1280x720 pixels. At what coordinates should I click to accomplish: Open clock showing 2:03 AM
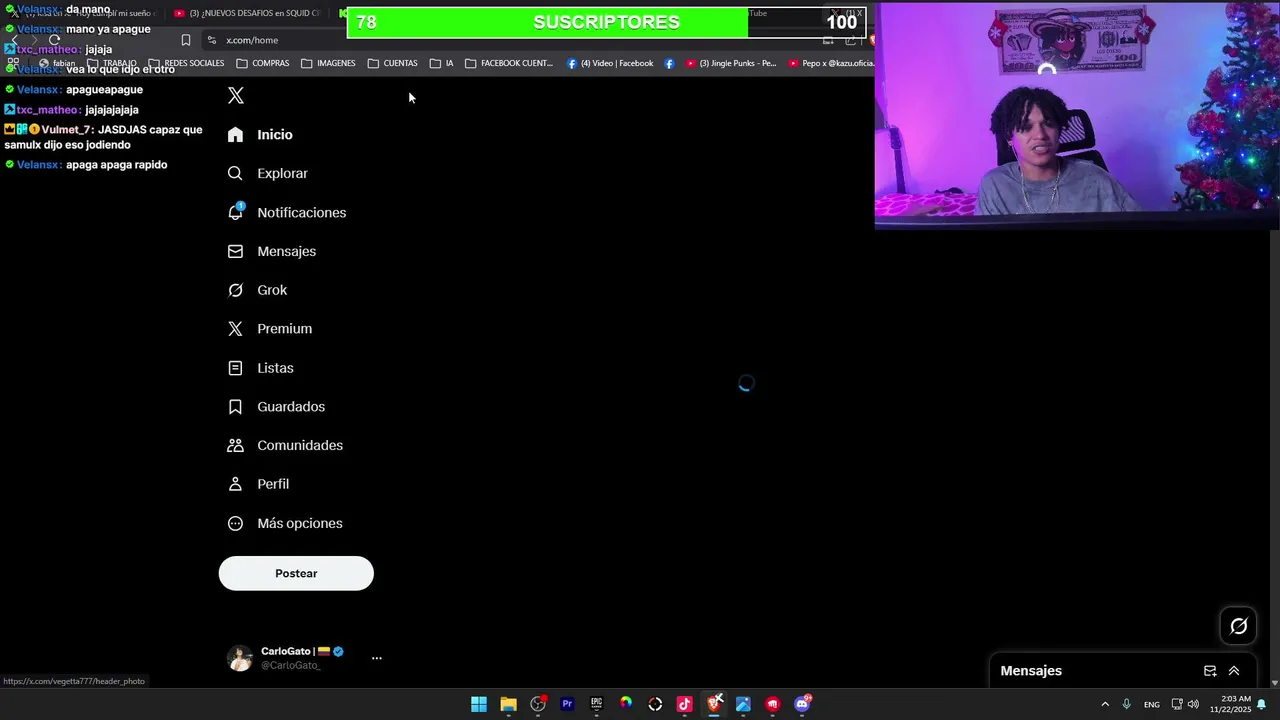1230,704
